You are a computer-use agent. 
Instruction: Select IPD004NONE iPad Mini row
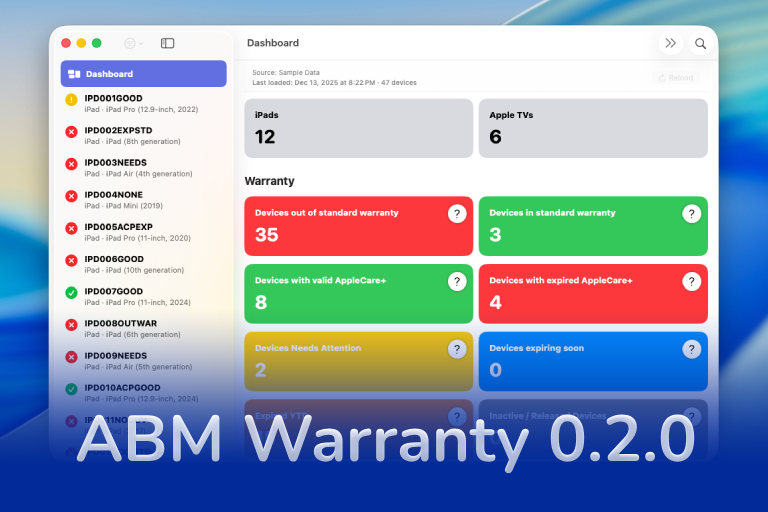tap(144, 200)
